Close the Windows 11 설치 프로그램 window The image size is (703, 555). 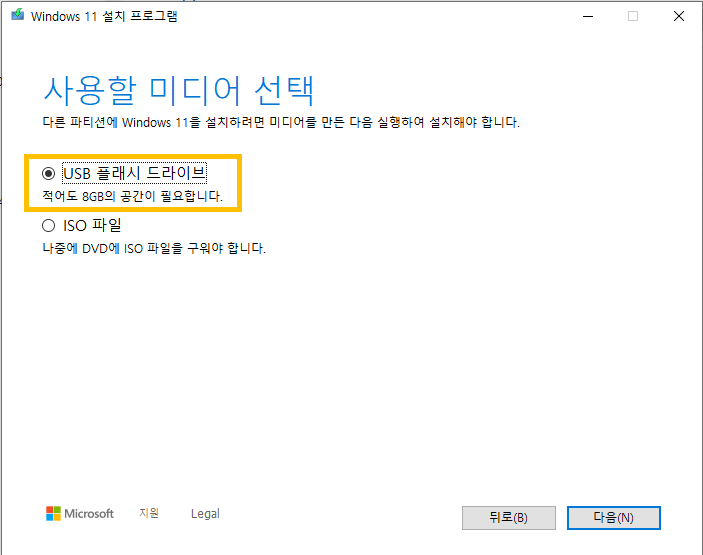click(x=679, y=16)
